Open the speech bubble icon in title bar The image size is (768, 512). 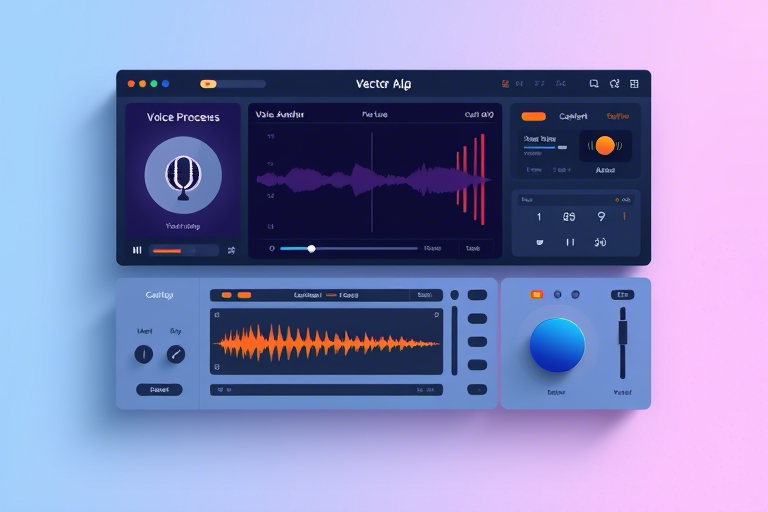(x=594, y=84)
